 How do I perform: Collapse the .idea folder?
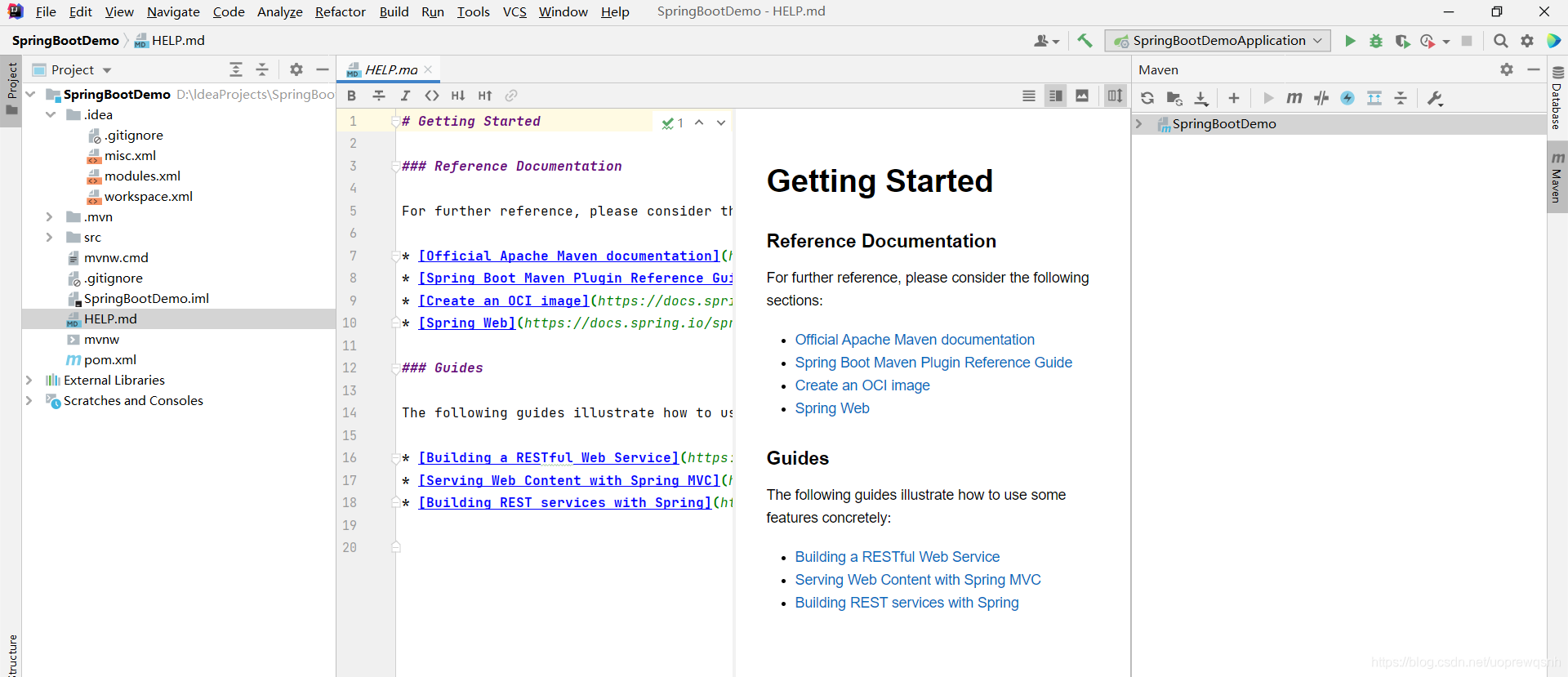click(51, 114)
